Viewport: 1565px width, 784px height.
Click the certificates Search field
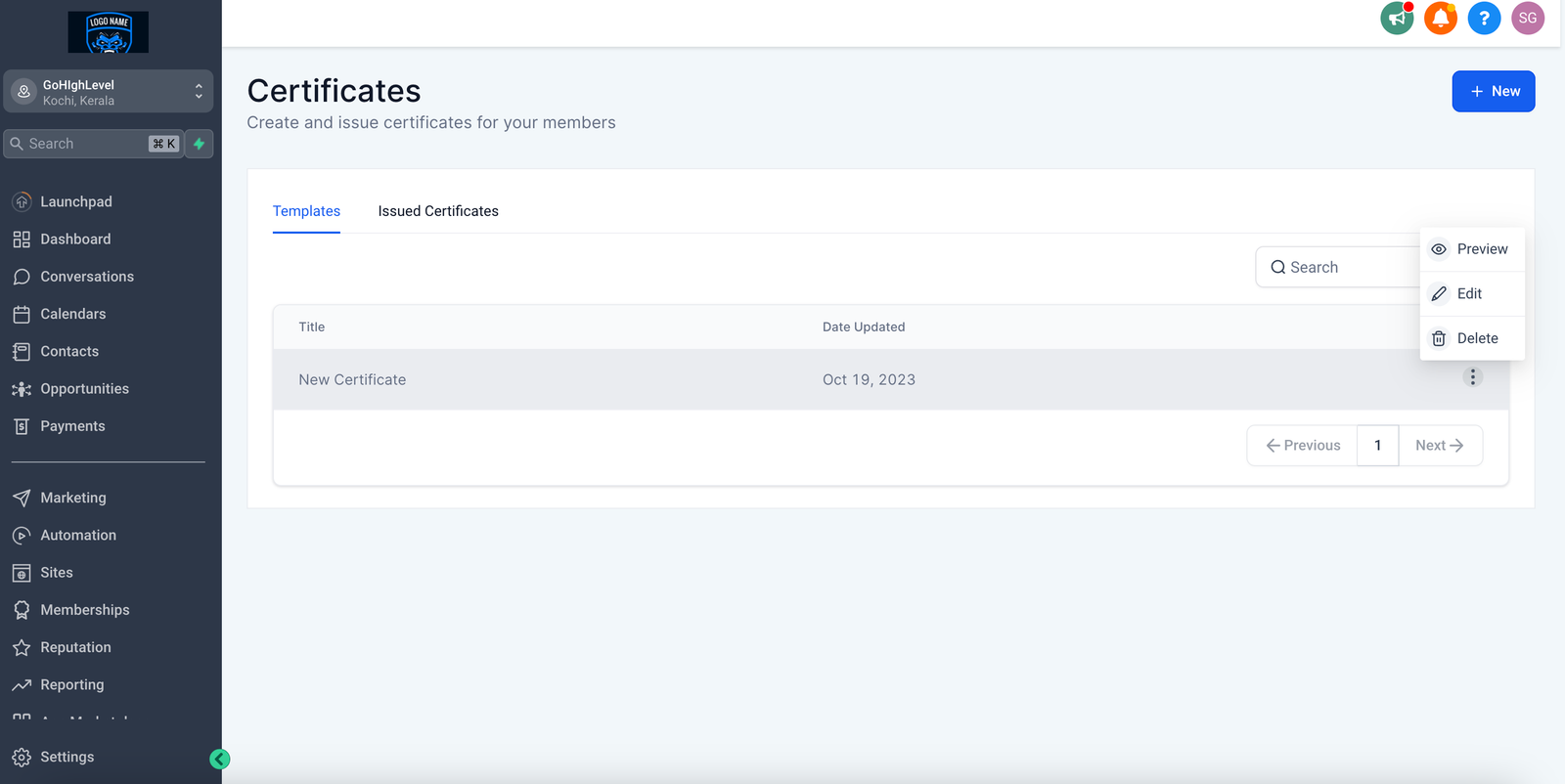(1340, 268)
